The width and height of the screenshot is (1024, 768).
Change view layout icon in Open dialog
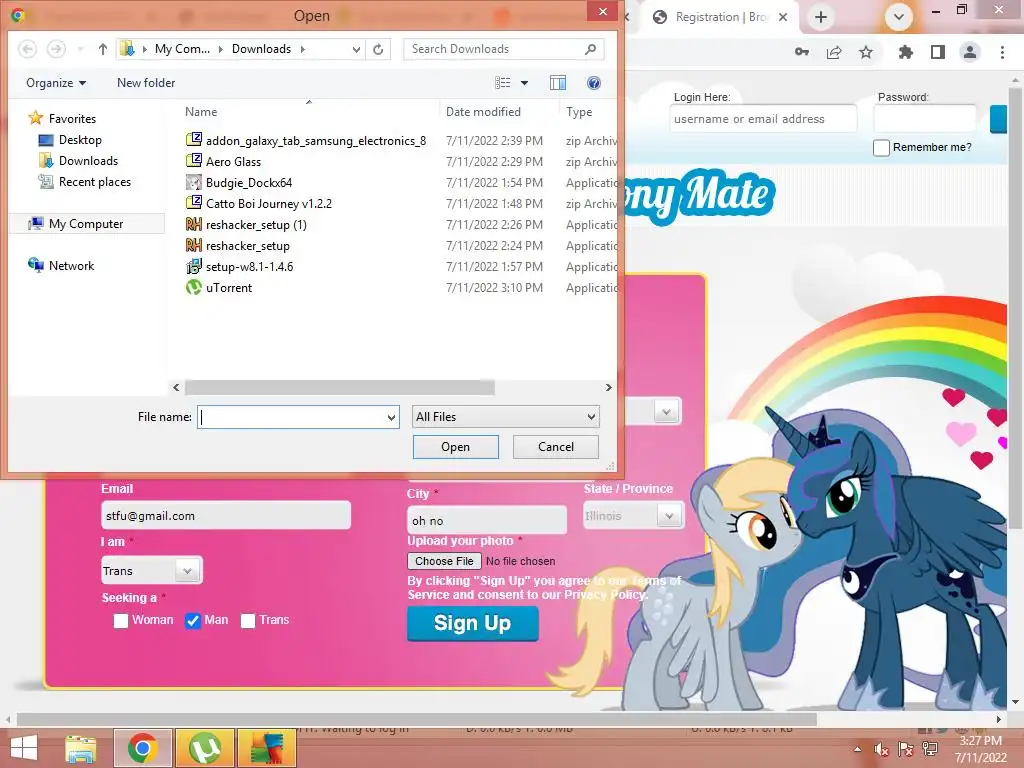[503, 83]
